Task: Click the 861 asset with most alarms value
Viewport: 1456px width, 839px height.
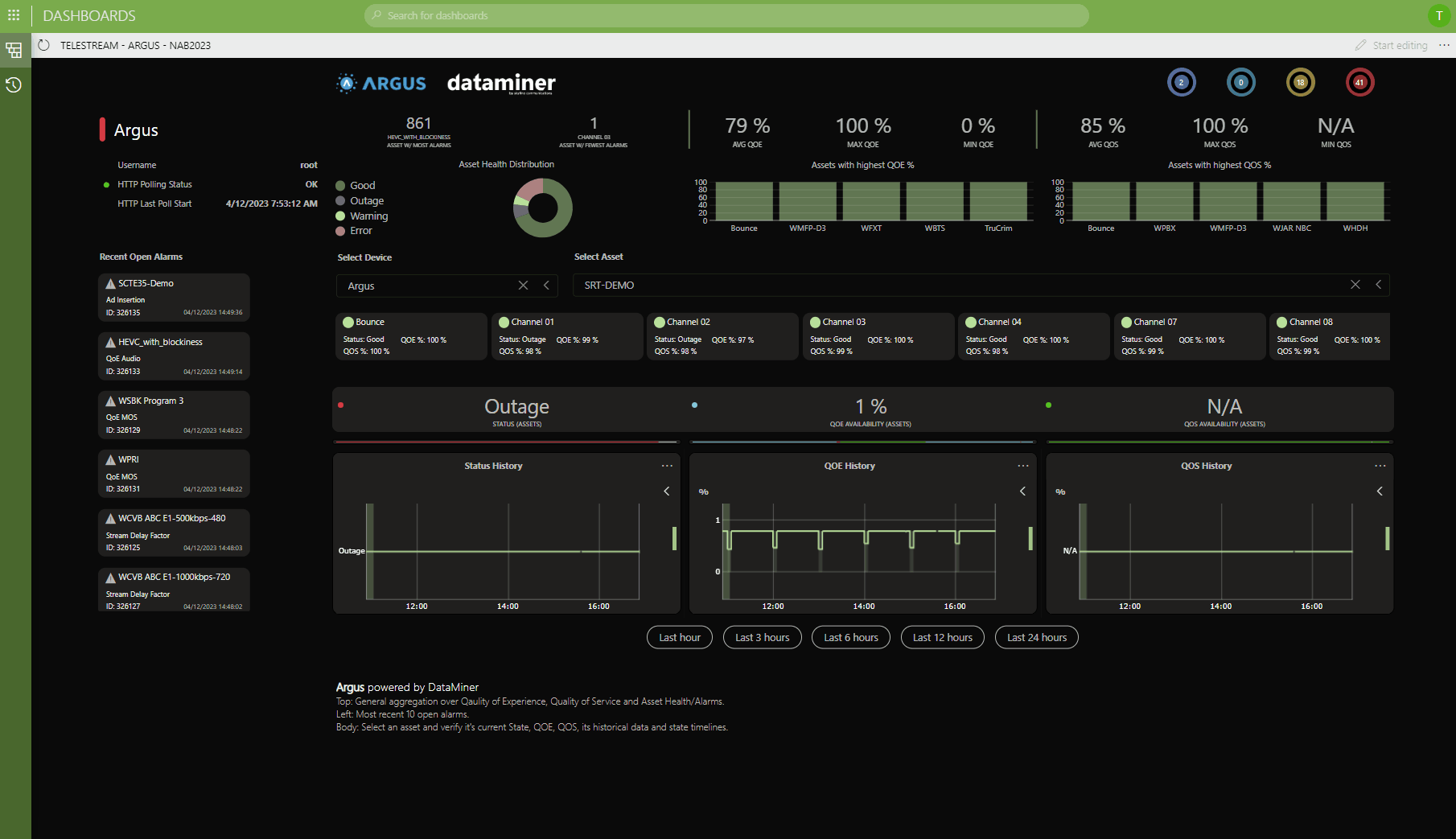Action: 418,123
